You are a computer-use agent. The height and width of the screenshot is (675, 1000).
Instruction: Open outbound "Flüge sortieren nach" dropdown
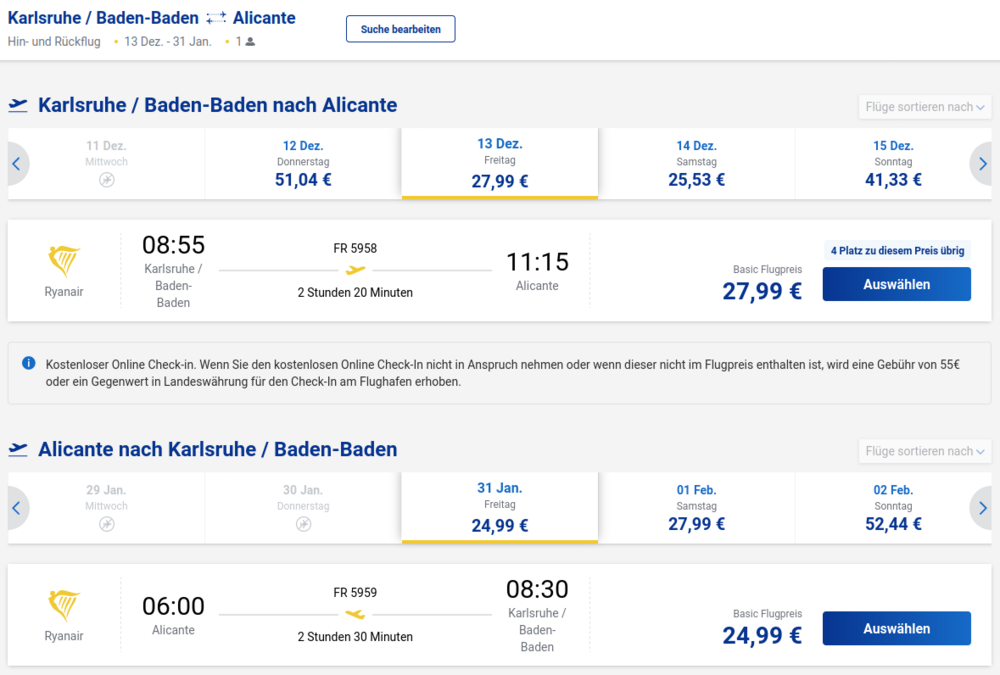tap(924, 107)
